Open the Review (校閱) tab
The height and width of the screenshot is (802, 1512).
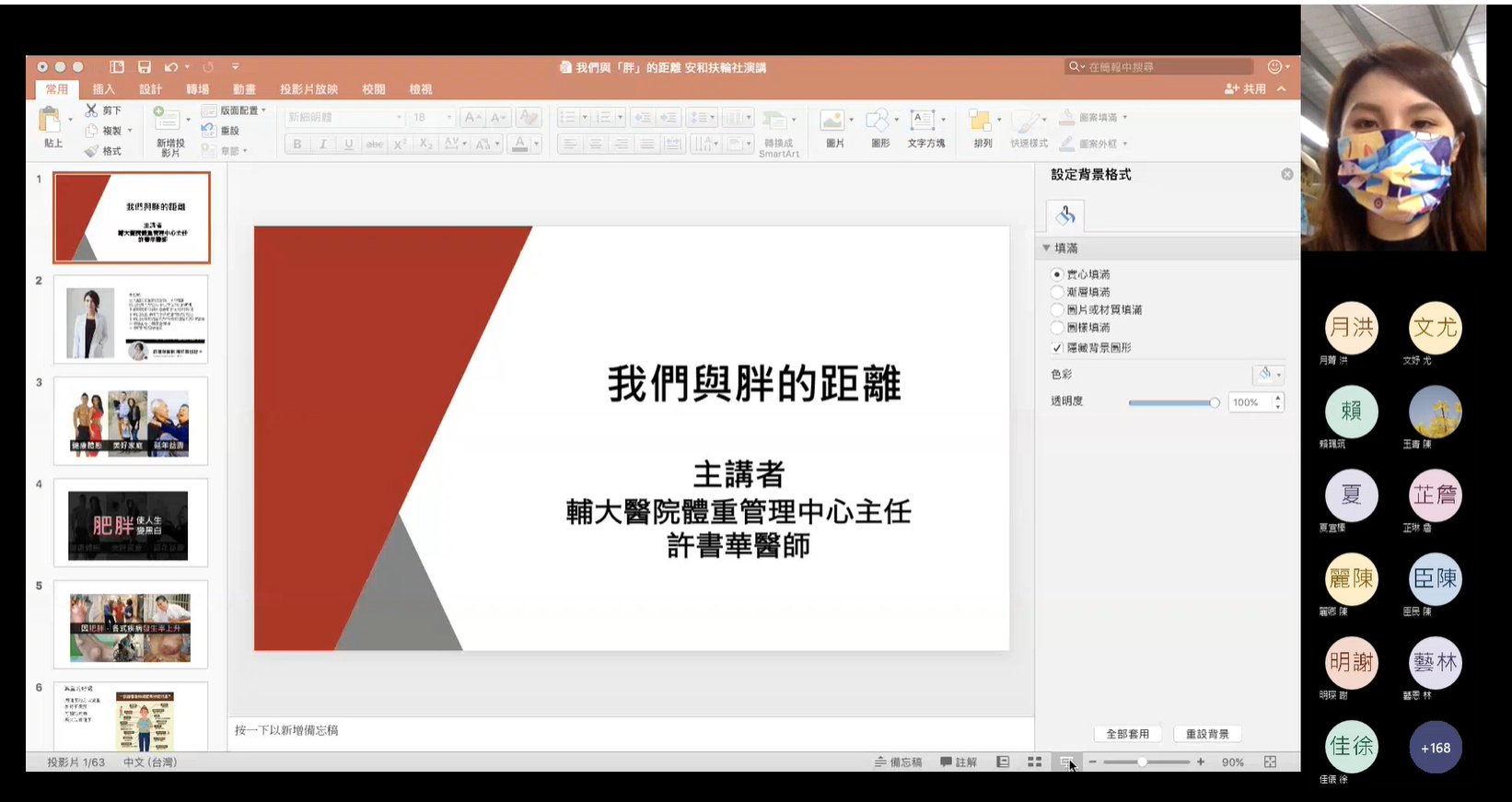click(374, 89)
